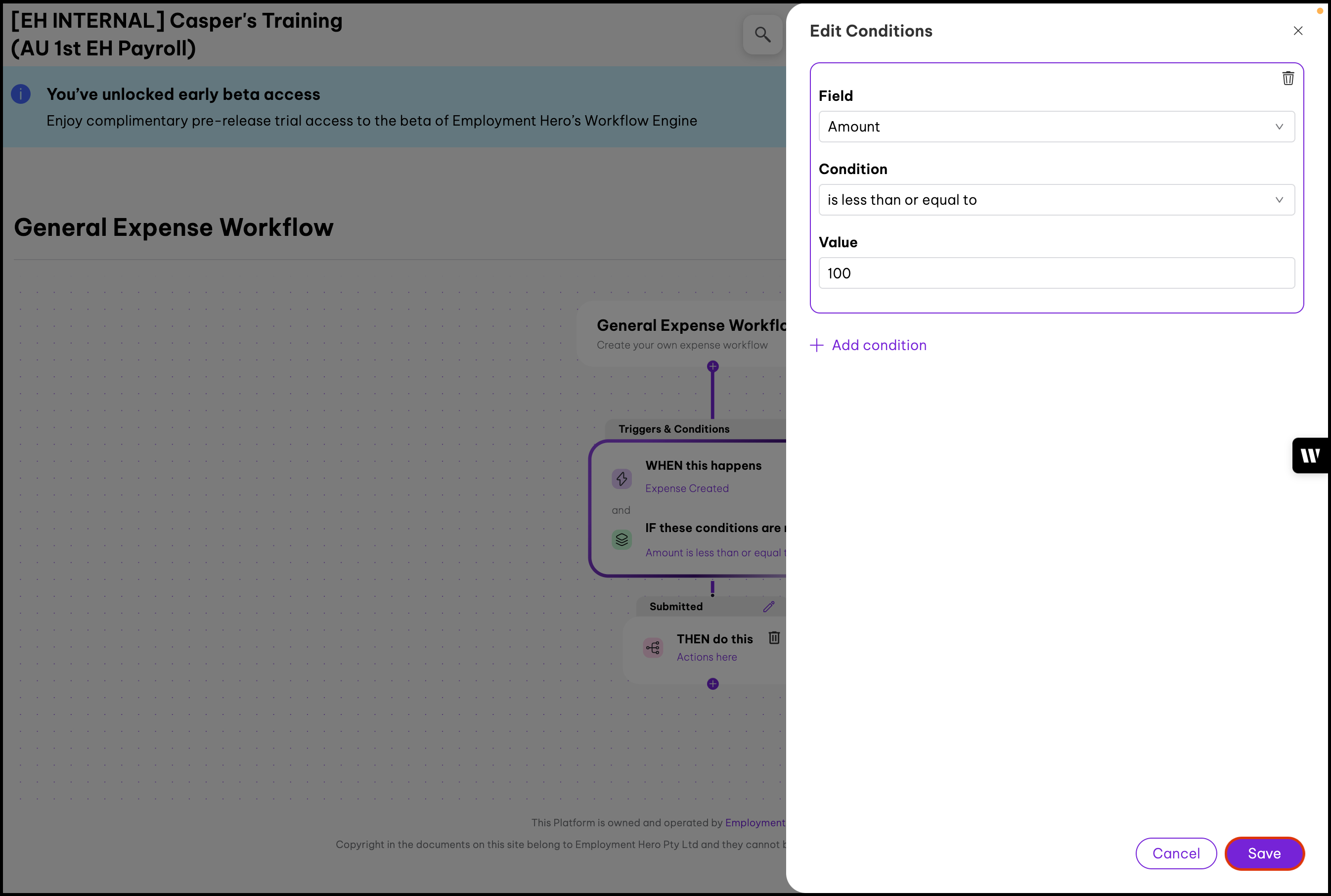Delete the condition using trash icon
Image resolution: width=1331 pixels, height=896 pixels.
(x=1287, y=78)
